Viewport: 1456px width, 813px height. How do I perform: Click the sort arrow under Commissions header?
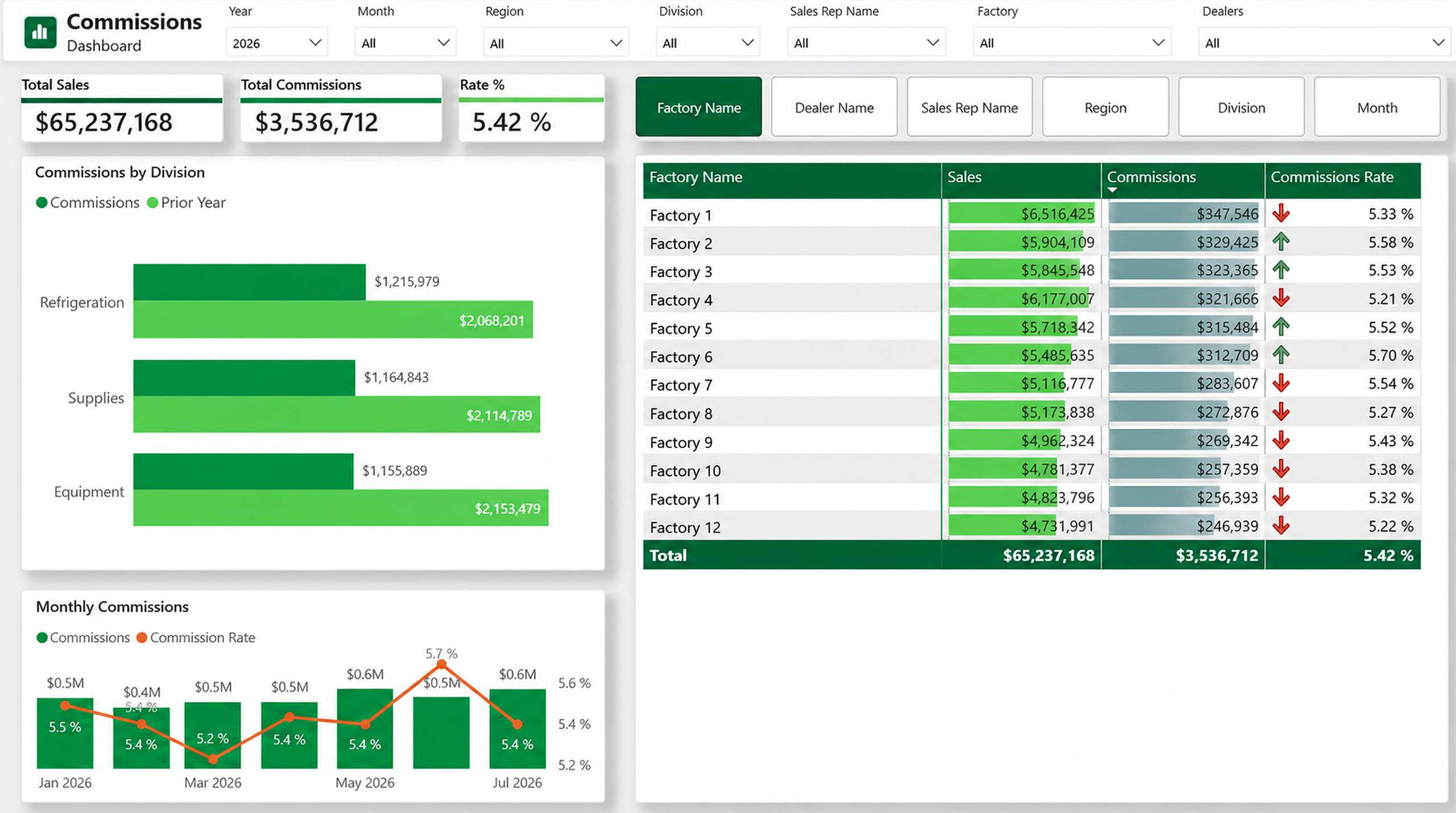(x=1112, y=190)
